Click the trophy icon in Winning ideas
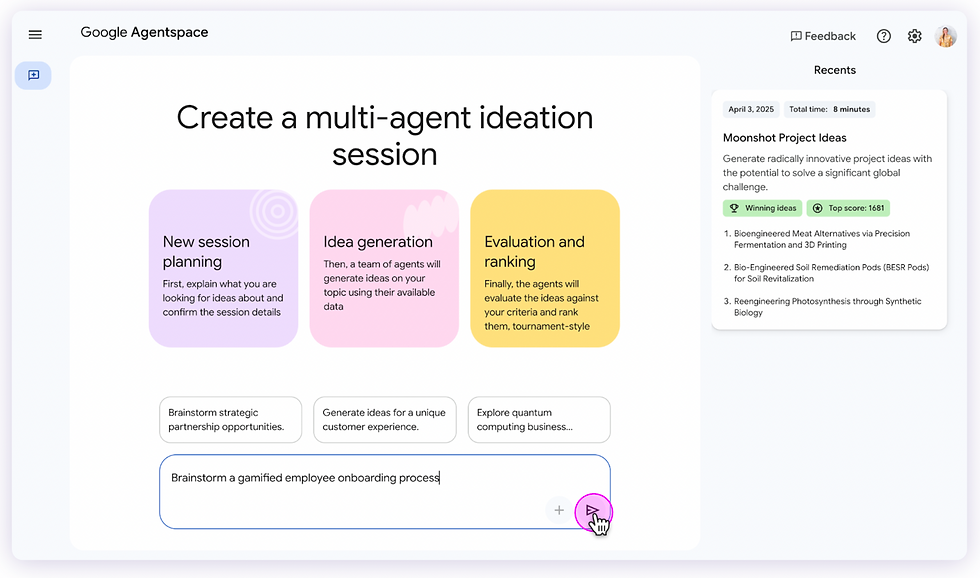The image size is (980, 578). pyautogui.click(x=734, y=208)
